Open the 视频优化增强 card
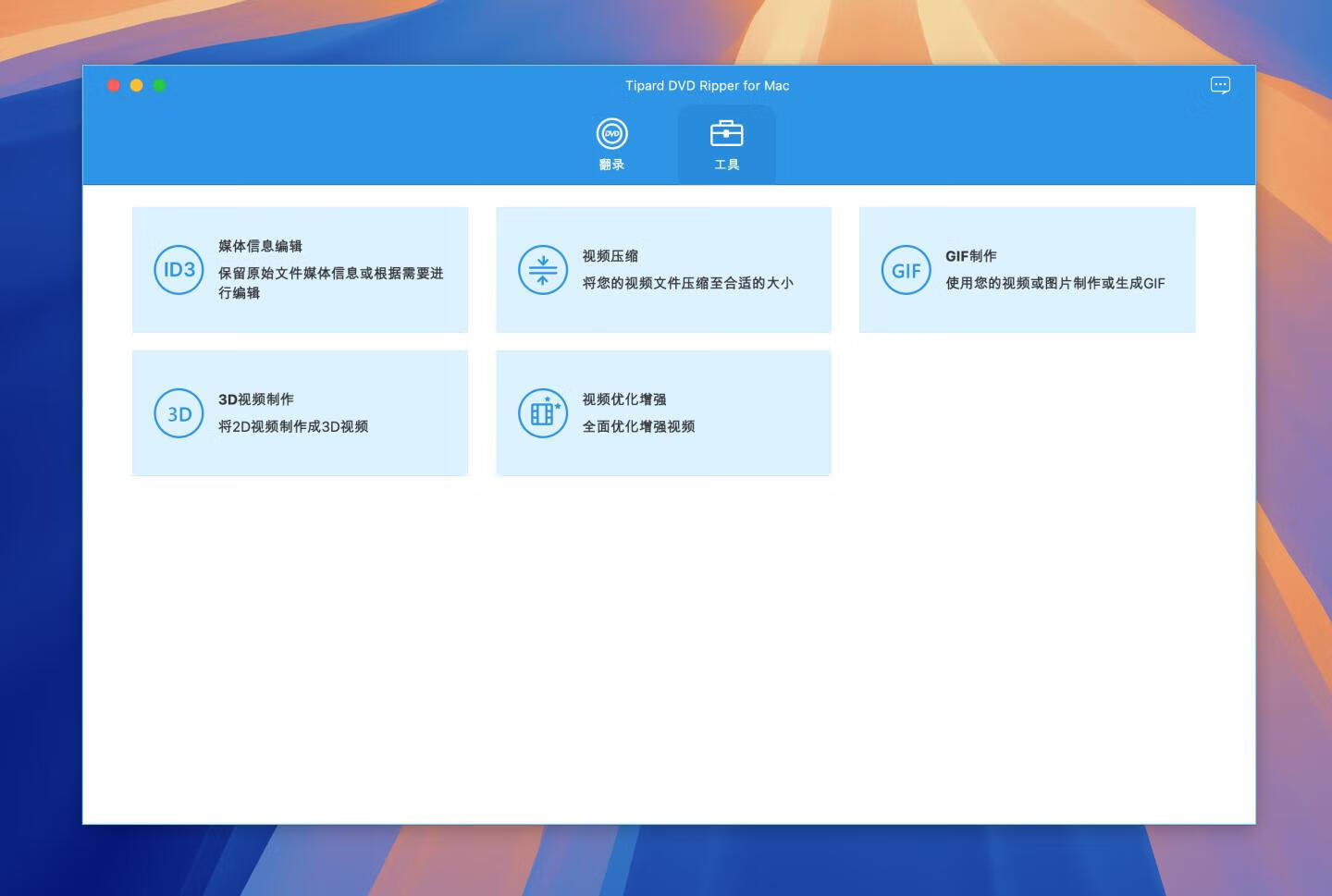This screenshot has width=1332, height=896. tap(664, 412)
